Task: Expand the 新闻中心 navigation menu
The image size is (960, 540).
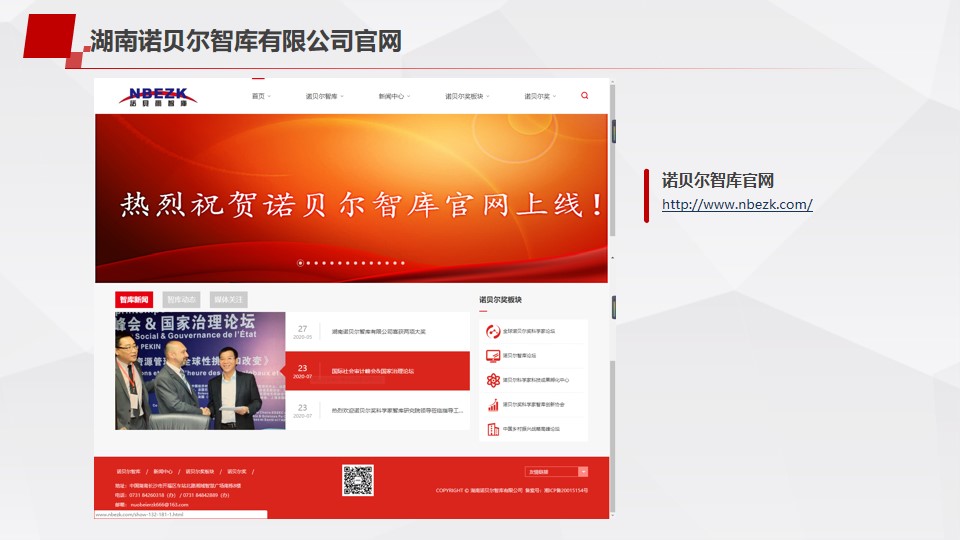Action: pyautogui.click(x=394, y=97)
